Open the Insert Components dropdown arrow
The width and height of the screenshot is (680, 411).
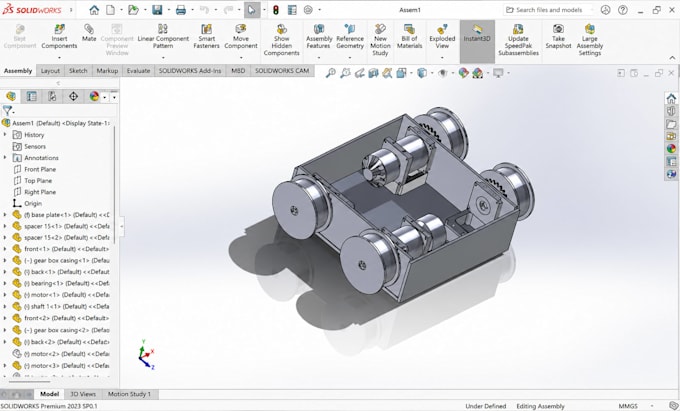click(x=59, y=58)
